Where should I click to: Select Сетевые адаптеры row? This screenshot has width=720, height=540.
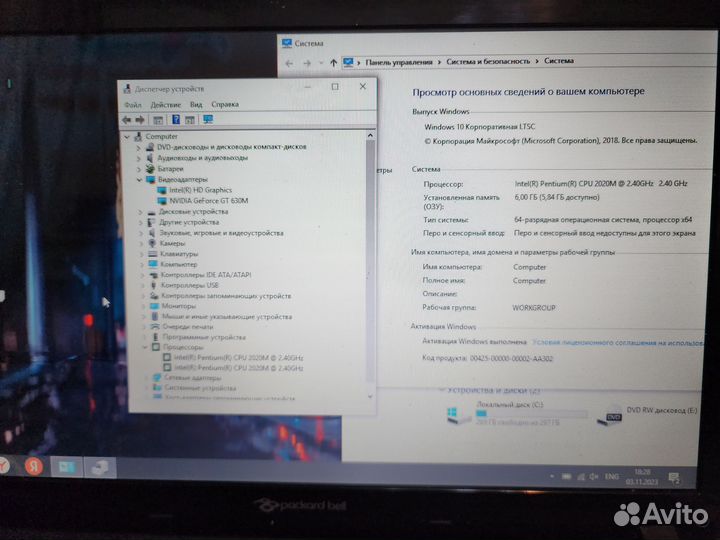192,378
